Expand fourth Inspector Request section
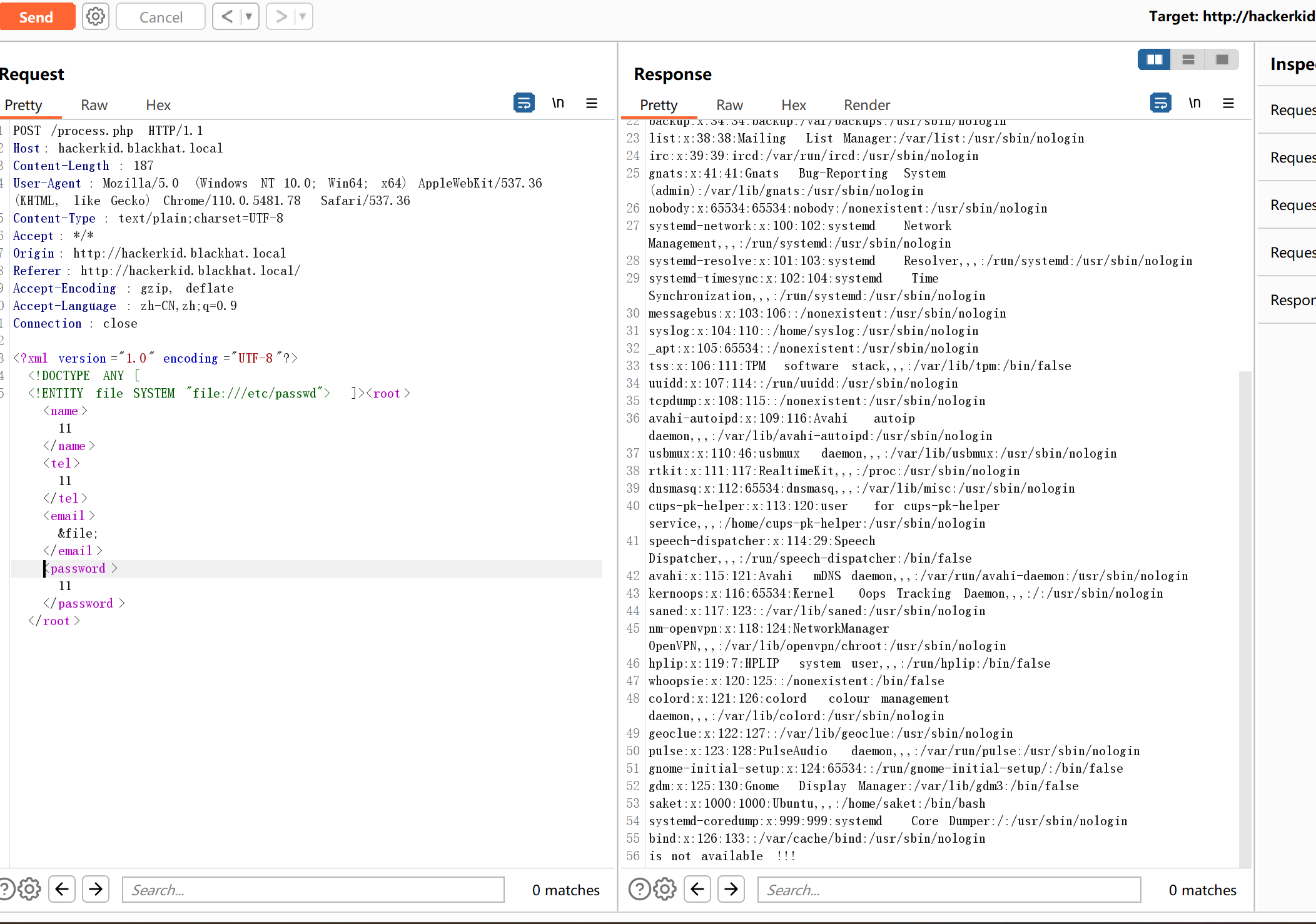 click(x=1292, y=253)
